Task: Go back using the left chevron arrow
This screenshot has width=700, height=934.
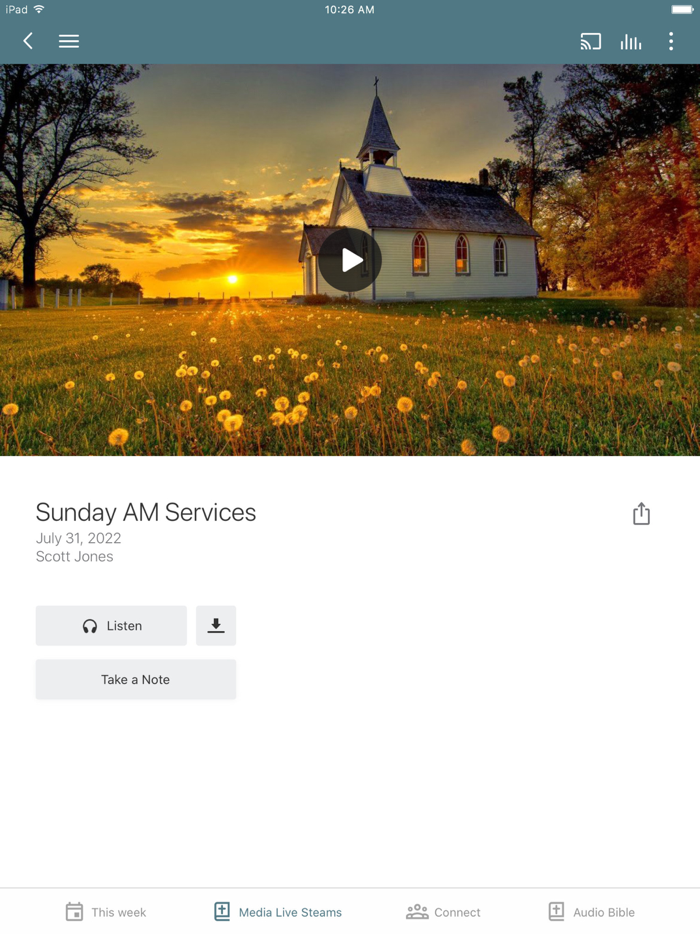Action: coord(27,41)
